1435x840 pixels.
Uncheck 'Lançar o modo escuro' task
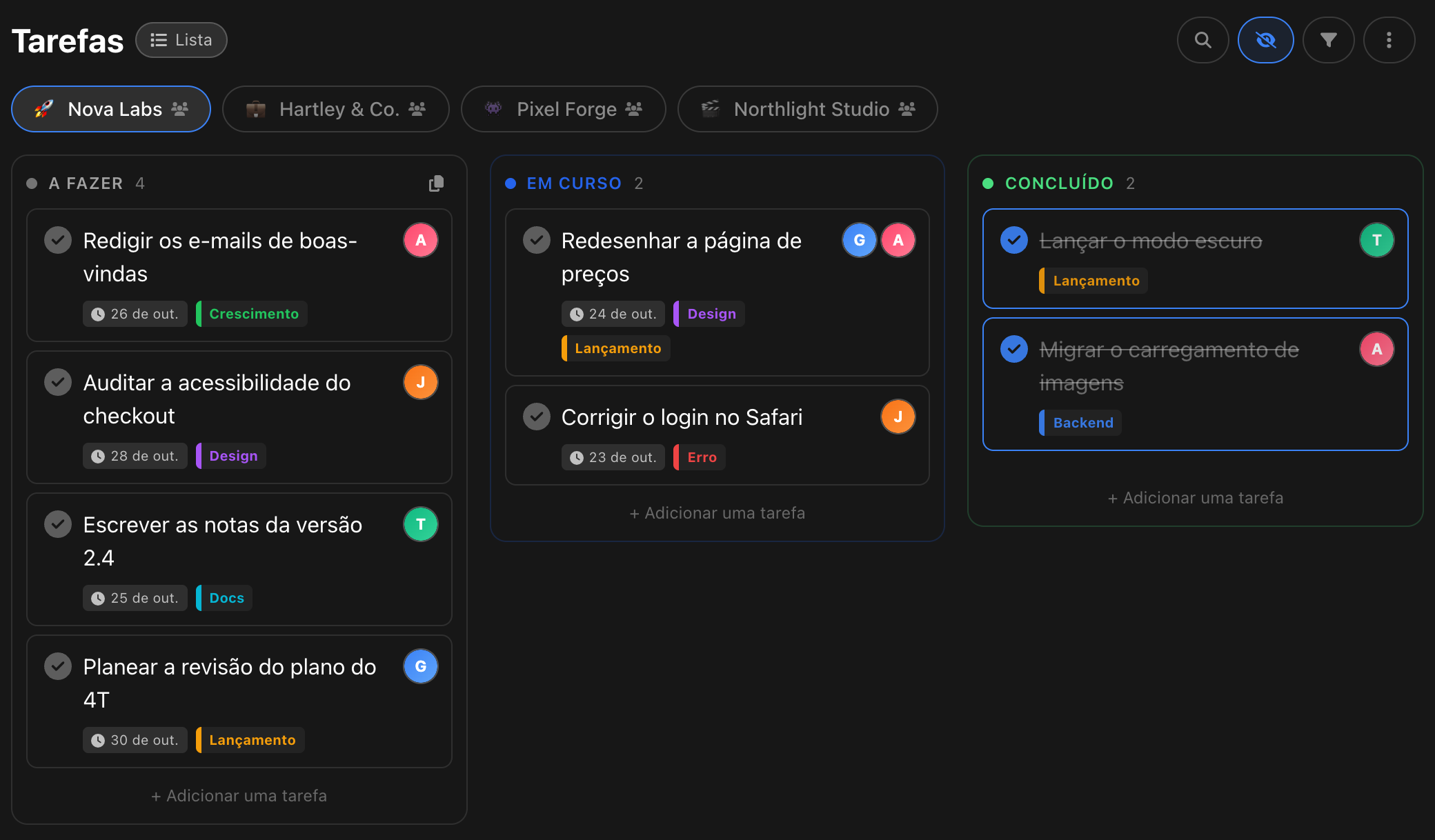pyautogui.click(x=1014, y=240)
